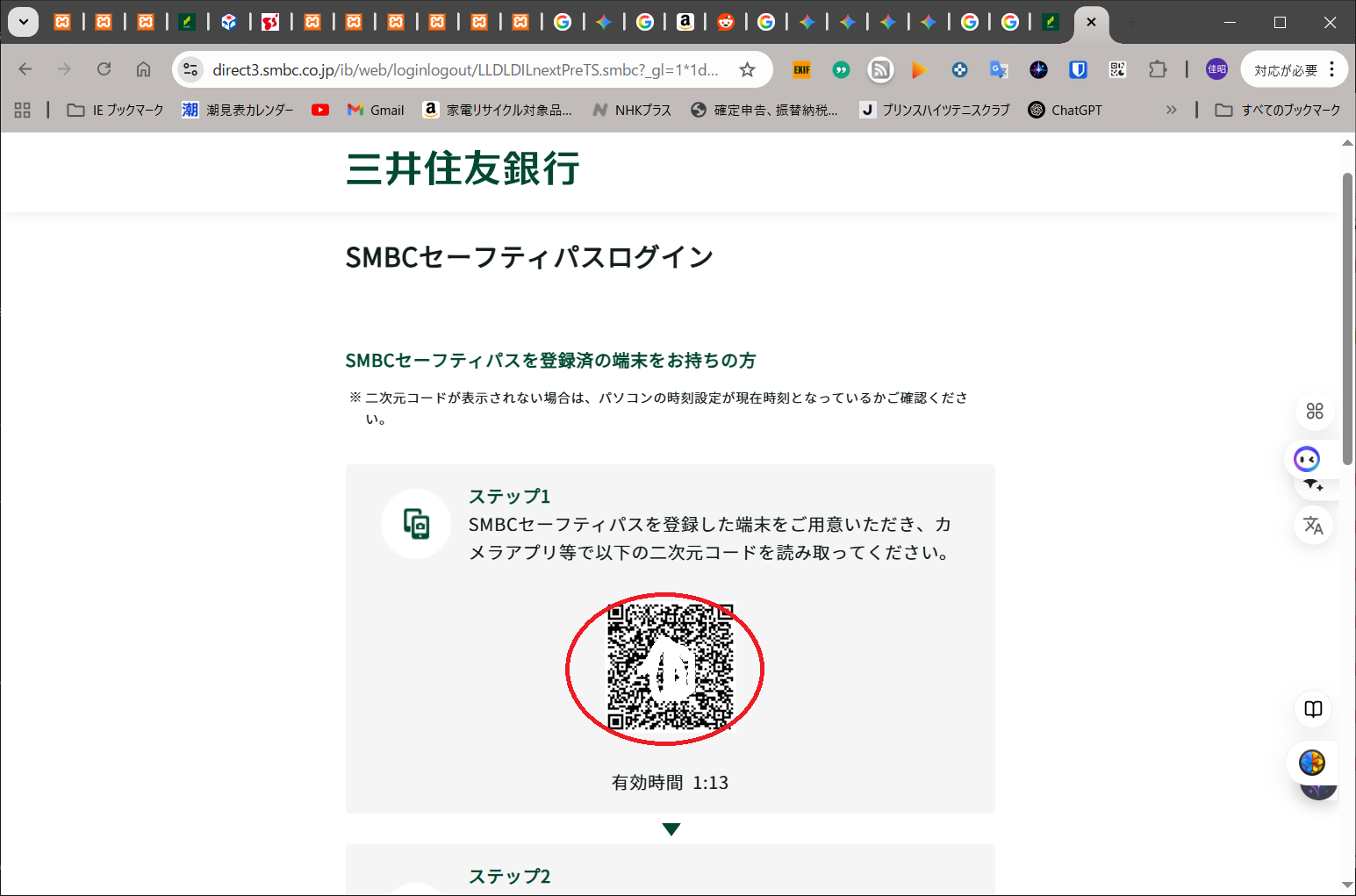Open the Chrome extensions puzzle menu
1356x896 pixels.
click(x=1158, y=70)
